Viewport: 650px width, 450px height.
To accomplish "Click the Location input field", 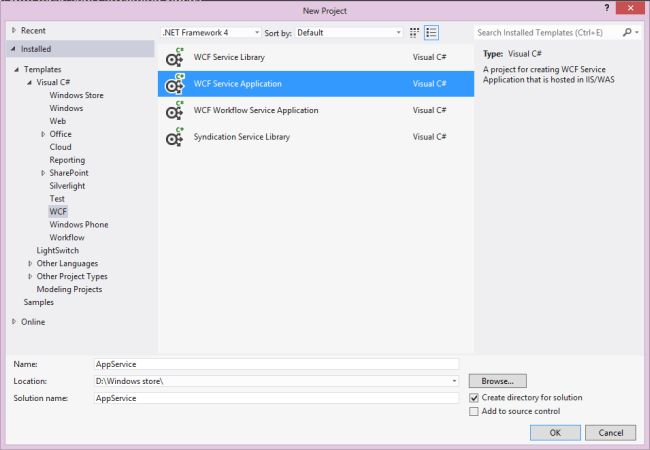I will [276, 381].
